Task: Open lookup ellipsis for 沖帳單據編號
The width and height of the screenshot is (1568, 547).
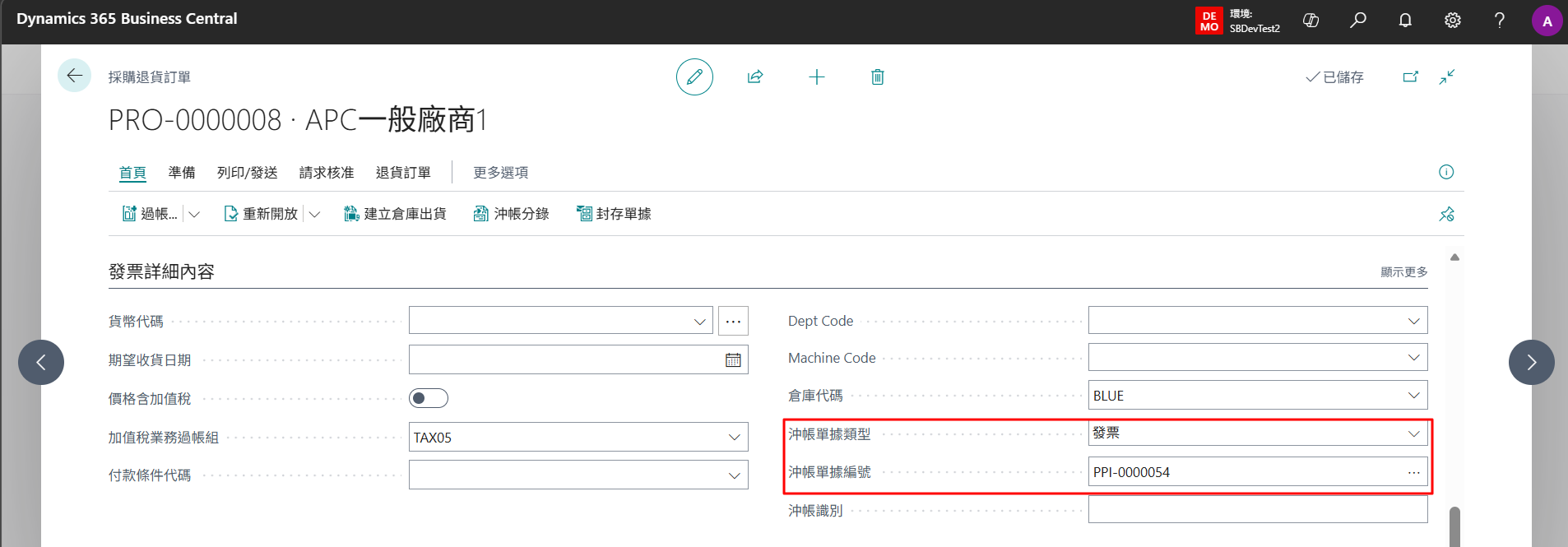Action: point(1413,472)
